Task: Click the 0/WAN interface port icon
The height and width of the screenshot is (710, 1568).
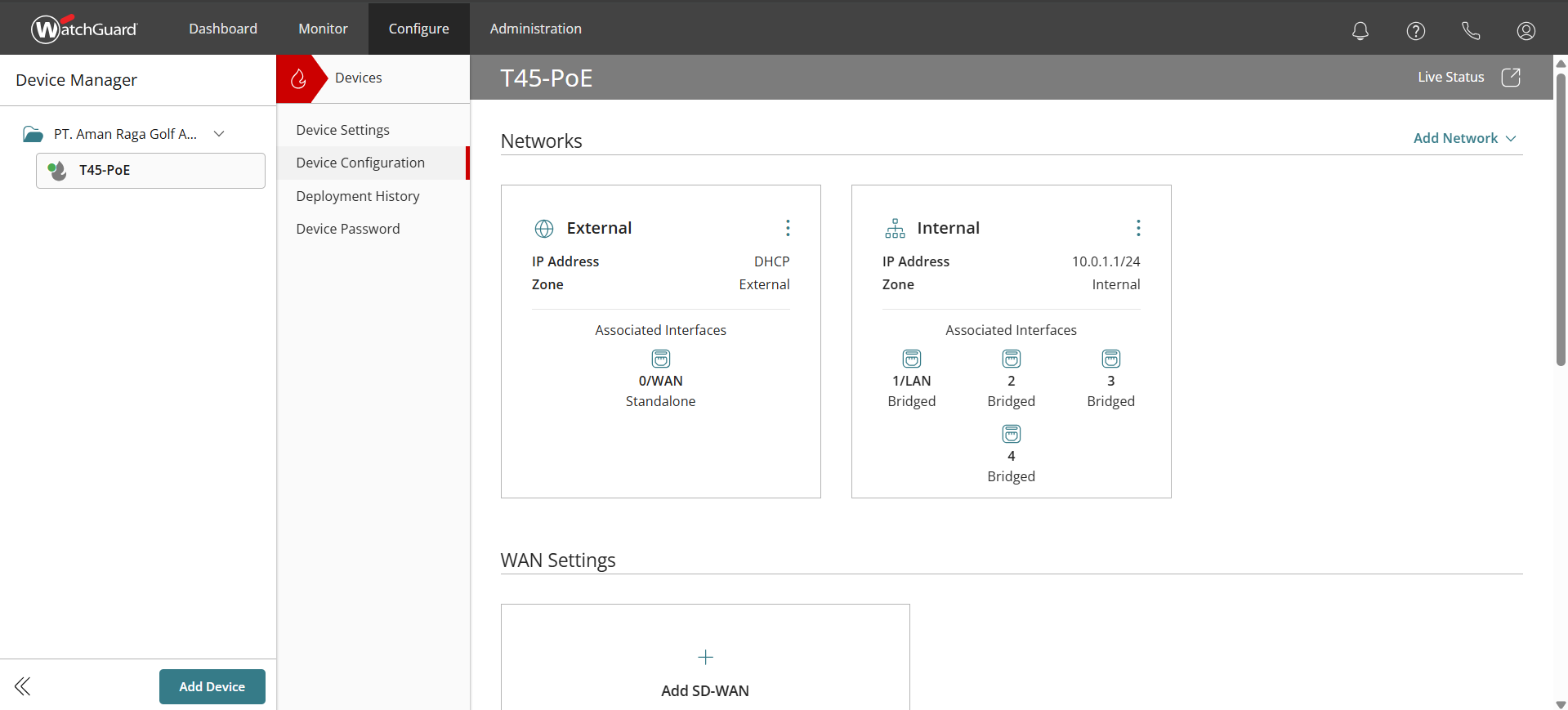Action: [x=661, y=359]
